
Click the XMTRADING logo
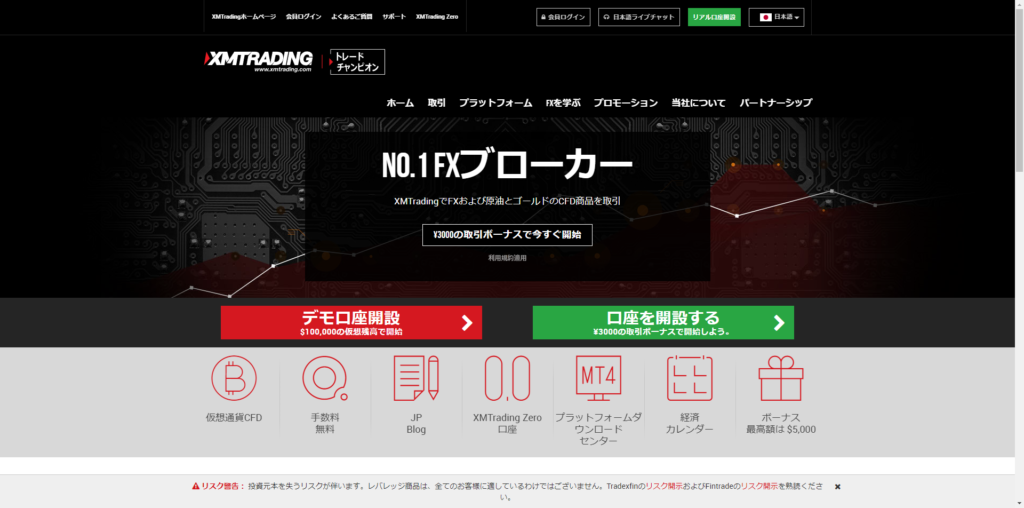pos(259,61)
